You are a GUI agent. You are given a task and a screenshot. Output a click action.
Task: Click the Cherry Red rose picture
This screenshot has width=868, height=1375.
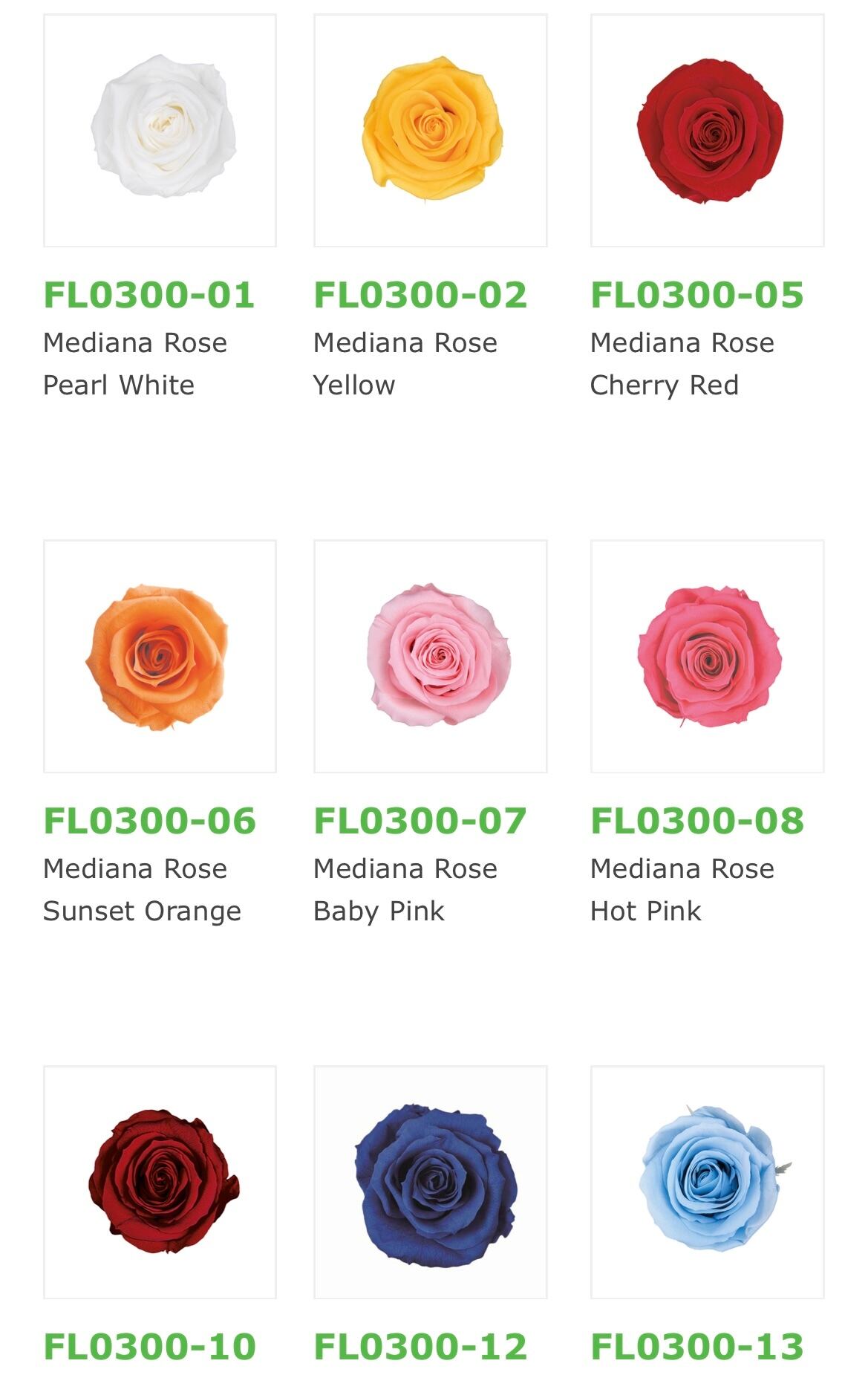707,130
